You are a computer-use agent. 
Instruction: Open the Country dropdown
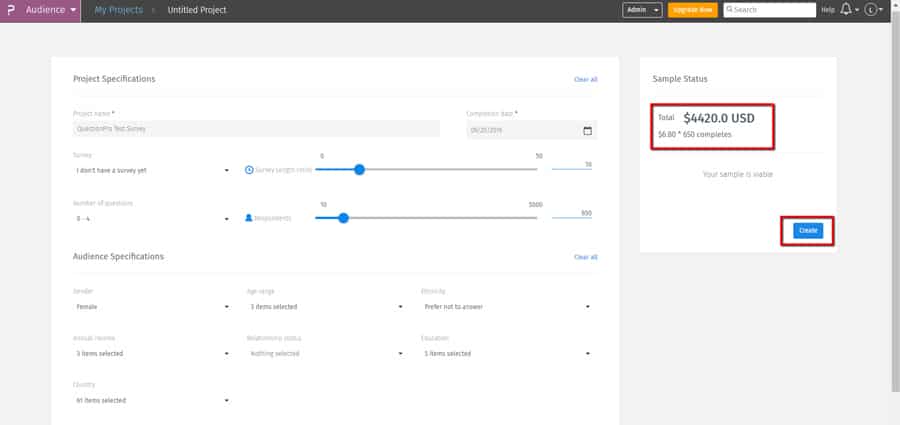[x=152, y=400]
